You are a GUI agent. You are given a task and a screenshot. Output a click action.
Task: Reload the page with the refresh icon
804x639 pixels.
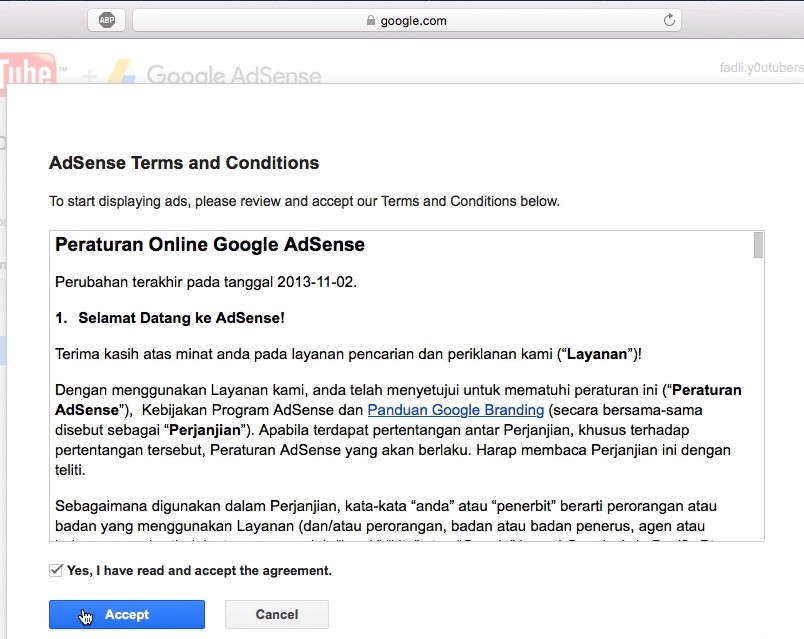(x=669, y=20)
